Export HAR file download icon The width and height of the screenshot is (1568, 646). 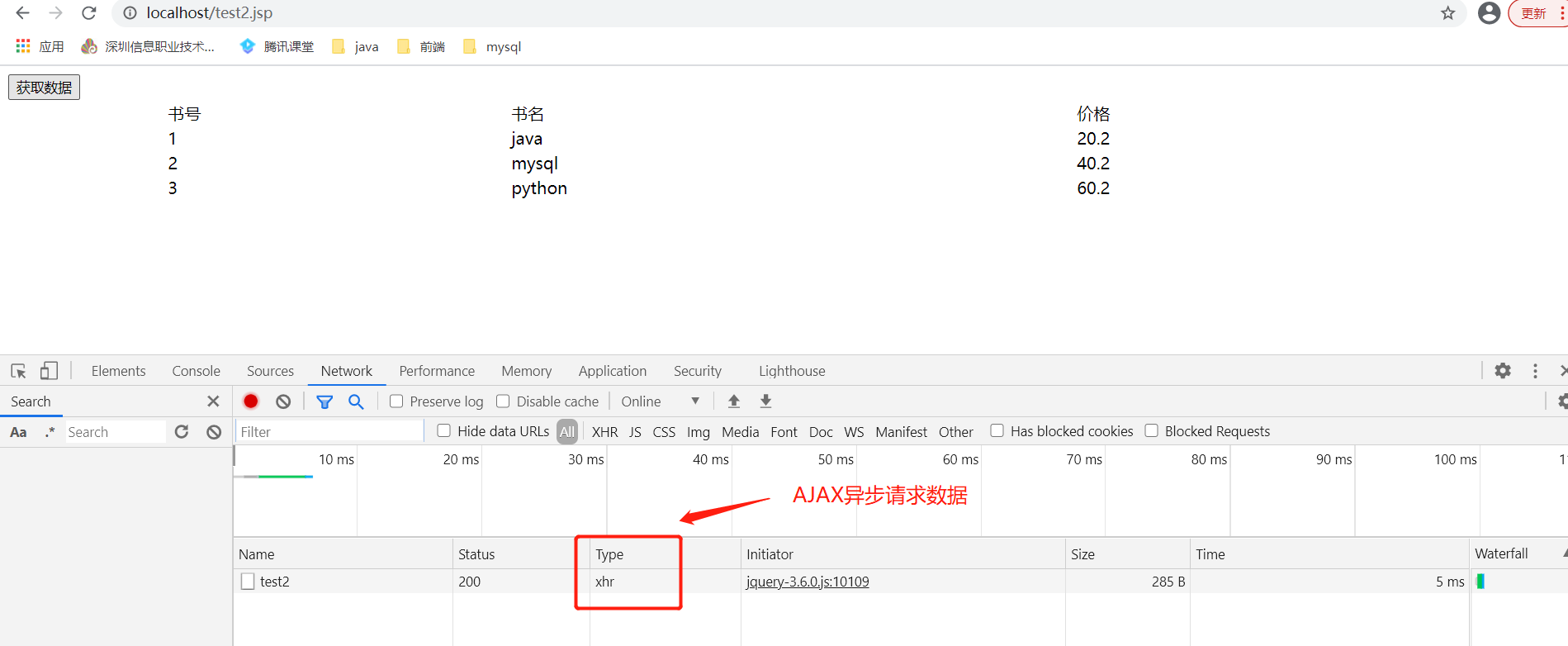(765, 401)
